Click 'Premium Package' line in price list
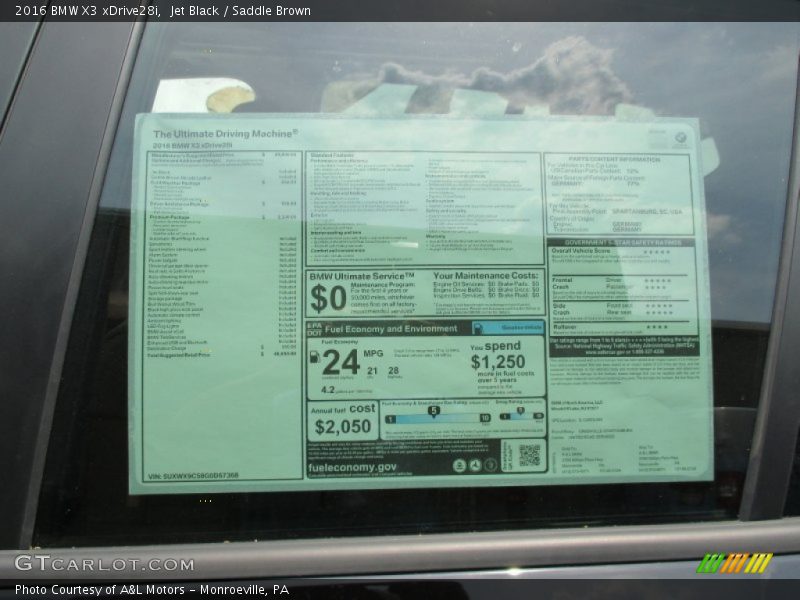 (x=223, y=217)
